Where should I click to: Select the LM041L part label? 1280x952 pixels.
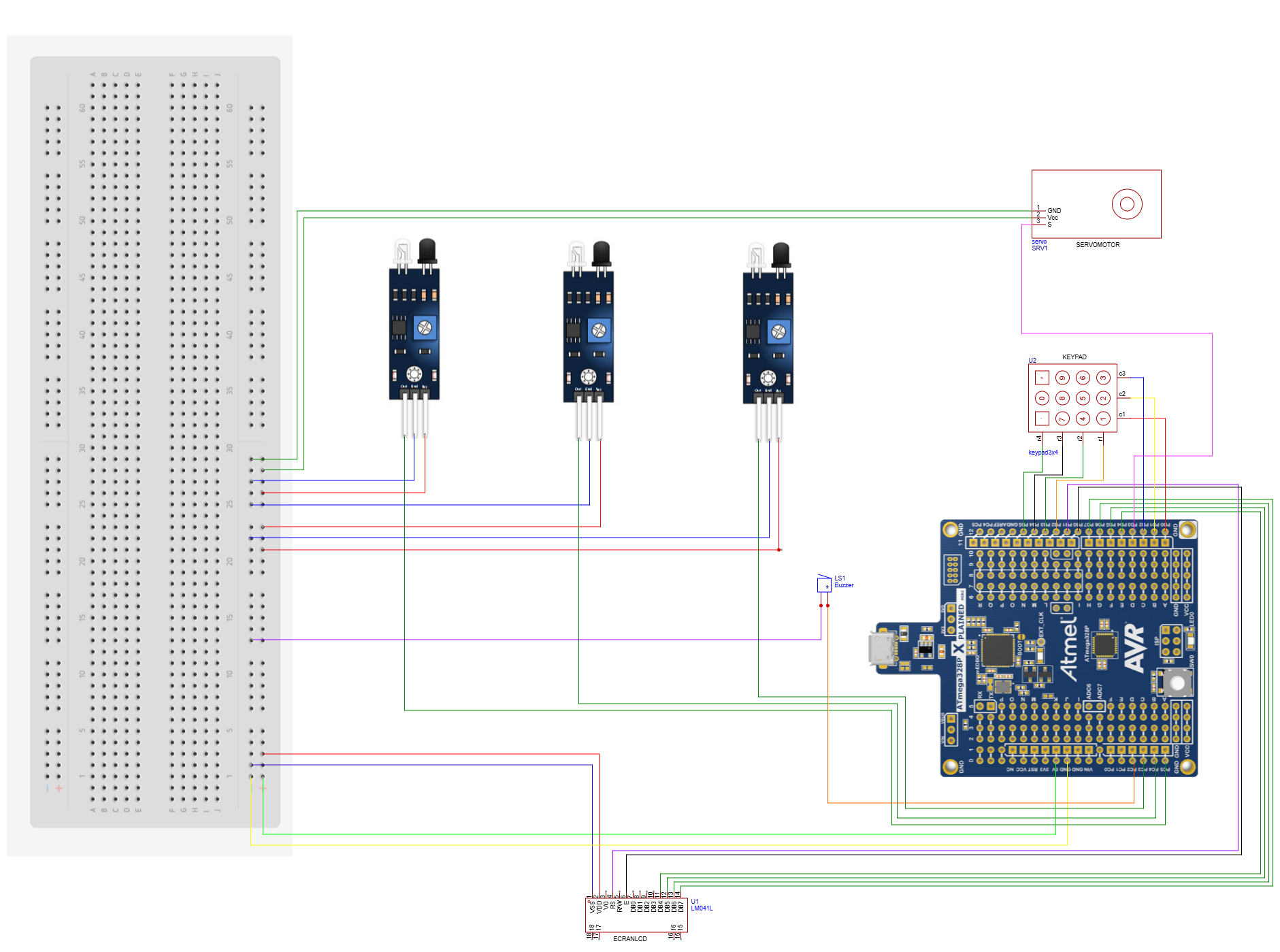point(702,908)
